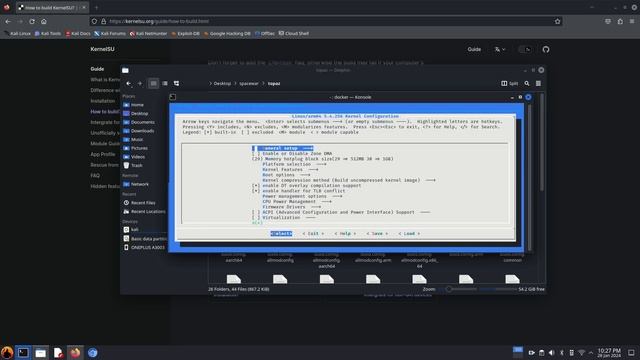This screenshot has height=360, width=640.
Task: Open Dolphin hamburger menu
Action: click(538, 83)
